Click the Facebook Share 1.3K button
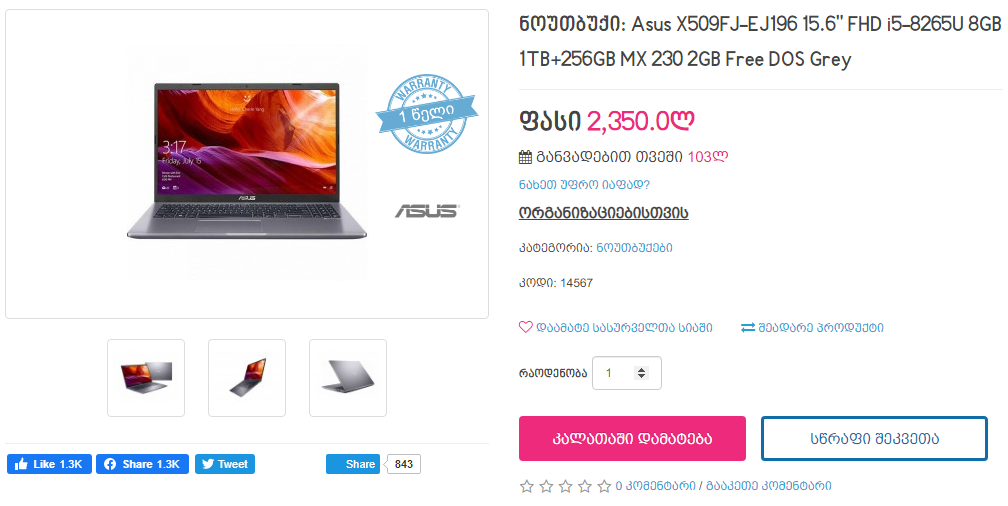The height and width of the screenshot is (506, 1008). 143,464
